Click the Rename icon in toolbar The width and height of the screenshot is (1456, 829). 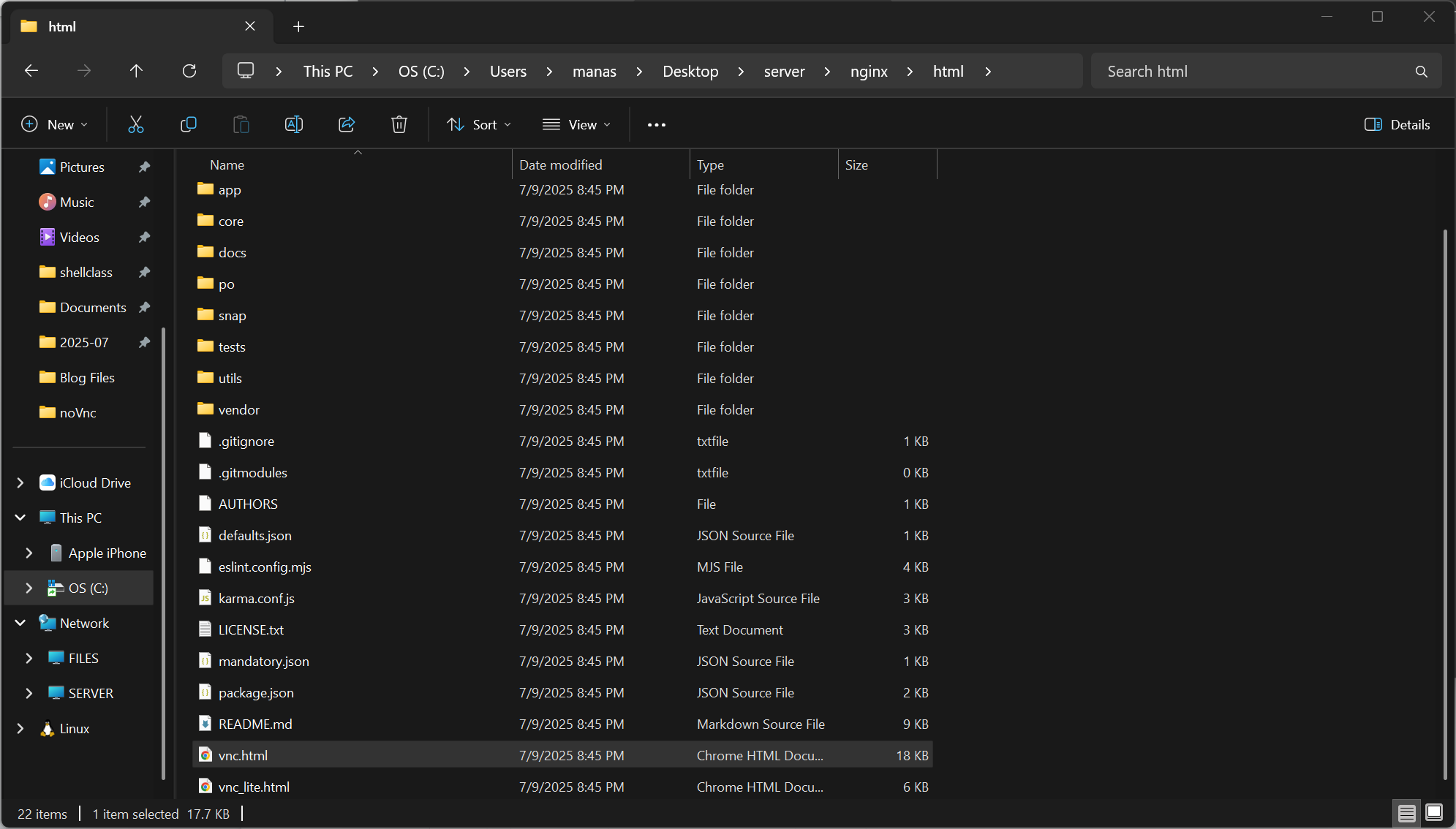click(294, 124)
